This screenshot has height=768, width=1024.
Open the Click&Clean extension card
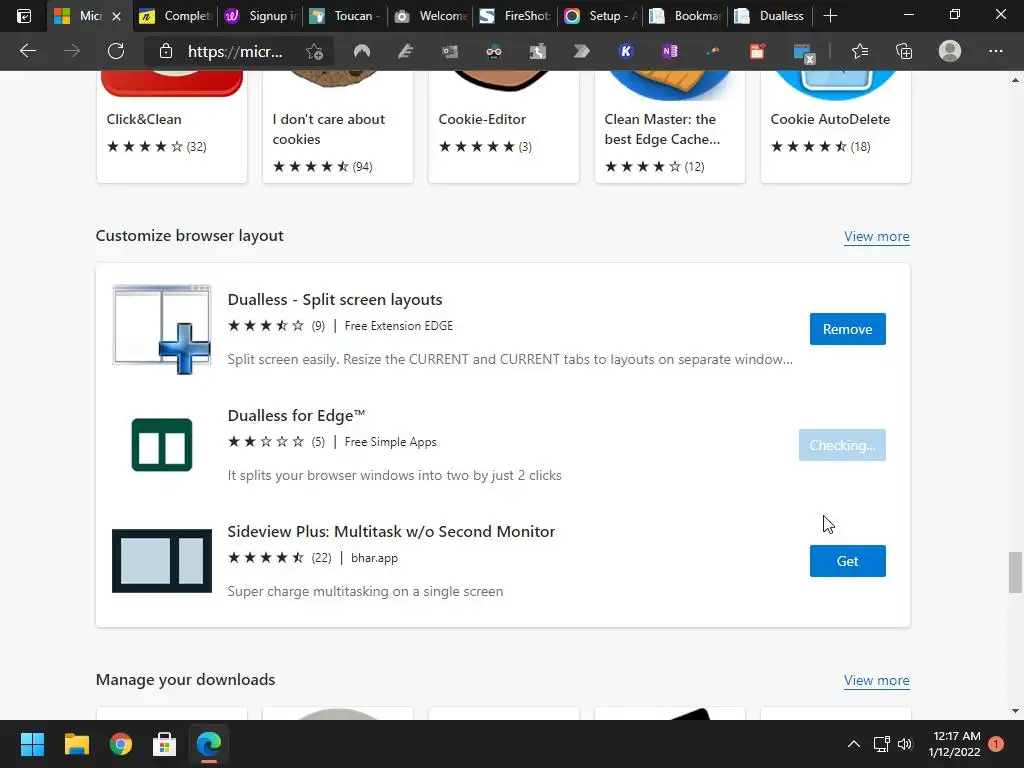click(x=172, y=127)
